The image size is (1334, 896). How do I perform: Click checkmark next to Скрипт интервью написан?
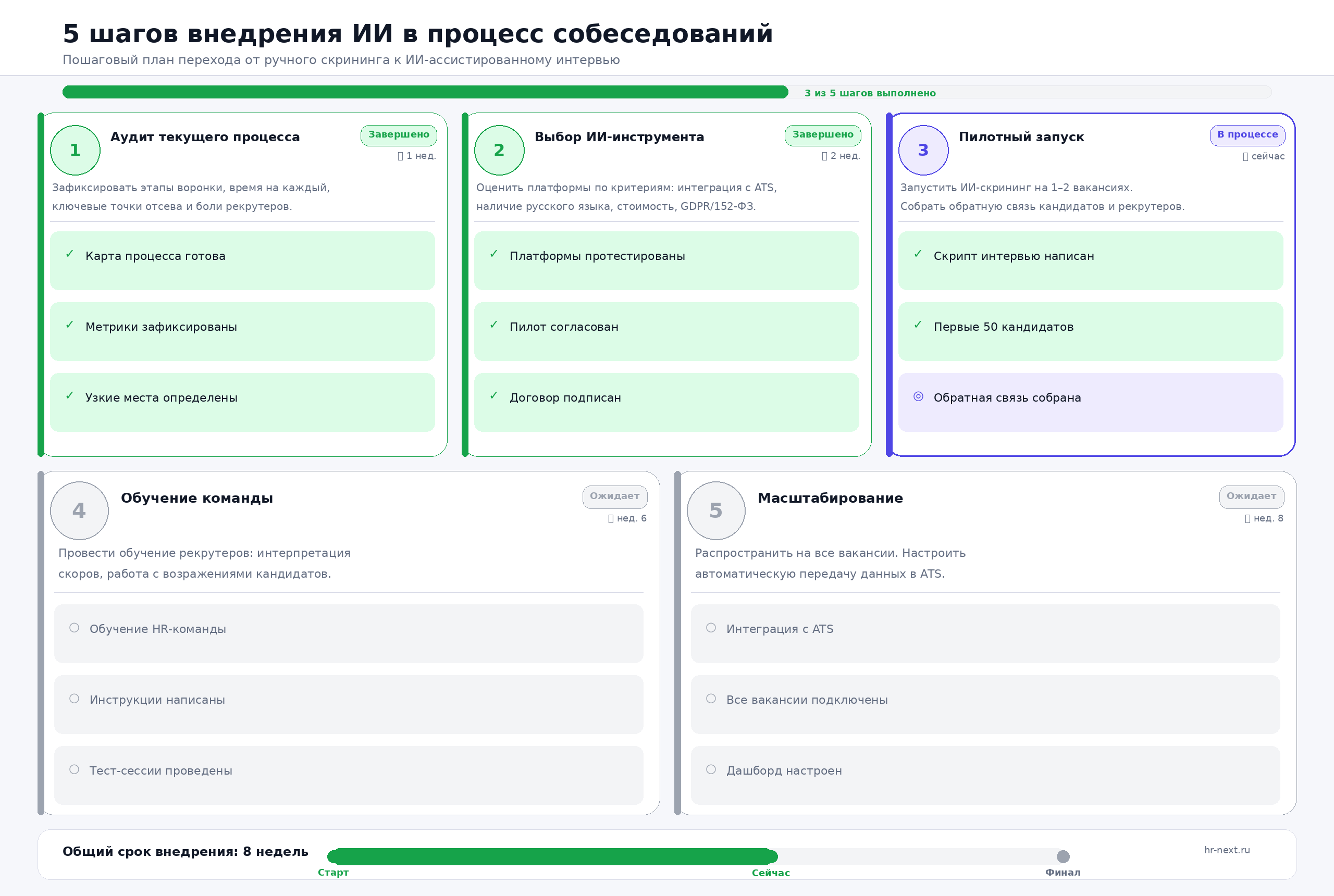pyautogui.click(x=918, y=254)
